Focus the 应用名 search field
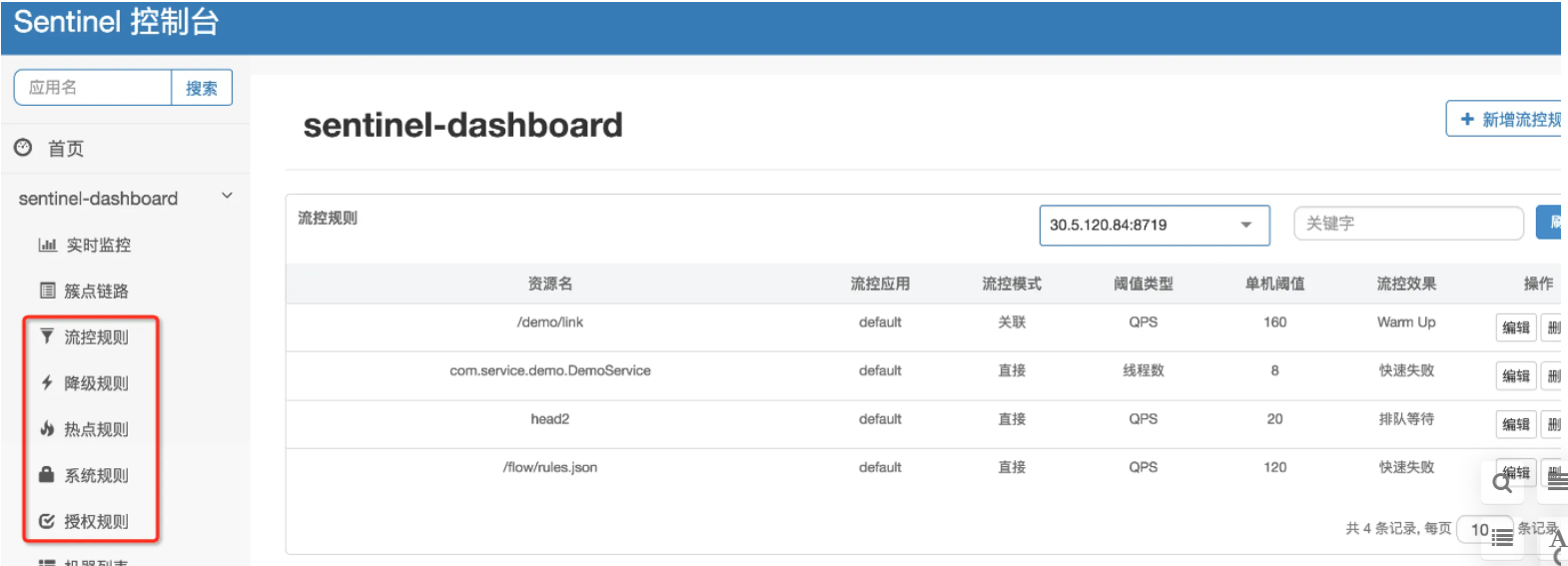The height and width of the screenshot is (566, 1568). (93, 88)
